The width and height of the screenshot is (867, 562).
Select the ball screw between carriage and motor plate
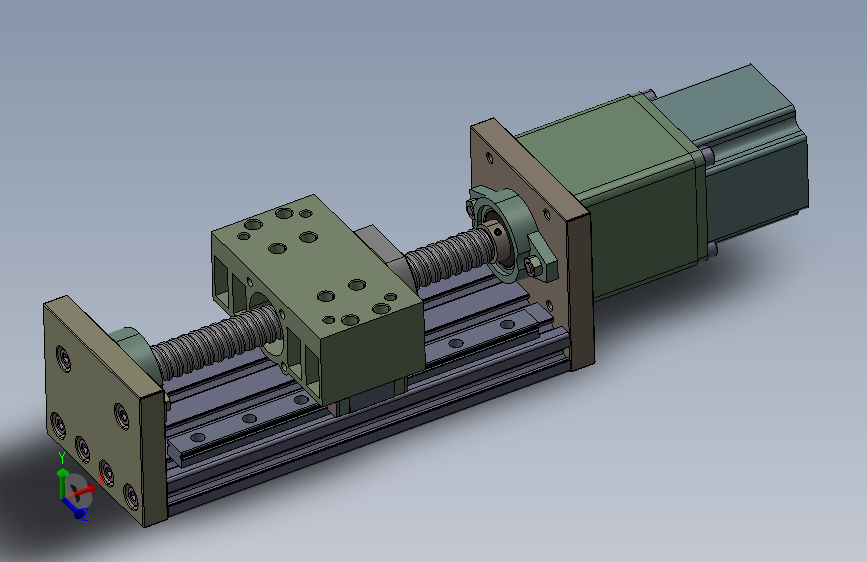pyautogui.click(x=451, y=257)
